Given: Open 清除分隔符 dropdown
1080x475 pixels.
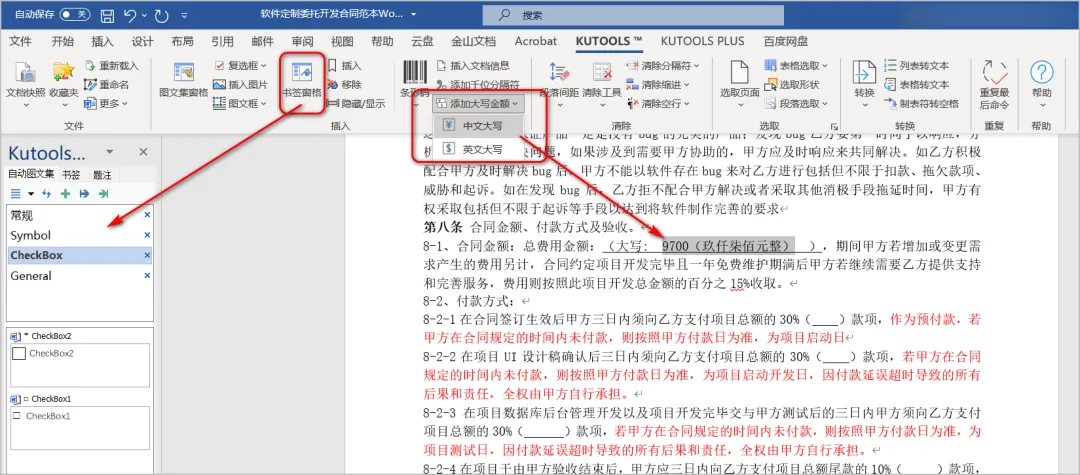Looking at the screenshot, I should point(663,66).
